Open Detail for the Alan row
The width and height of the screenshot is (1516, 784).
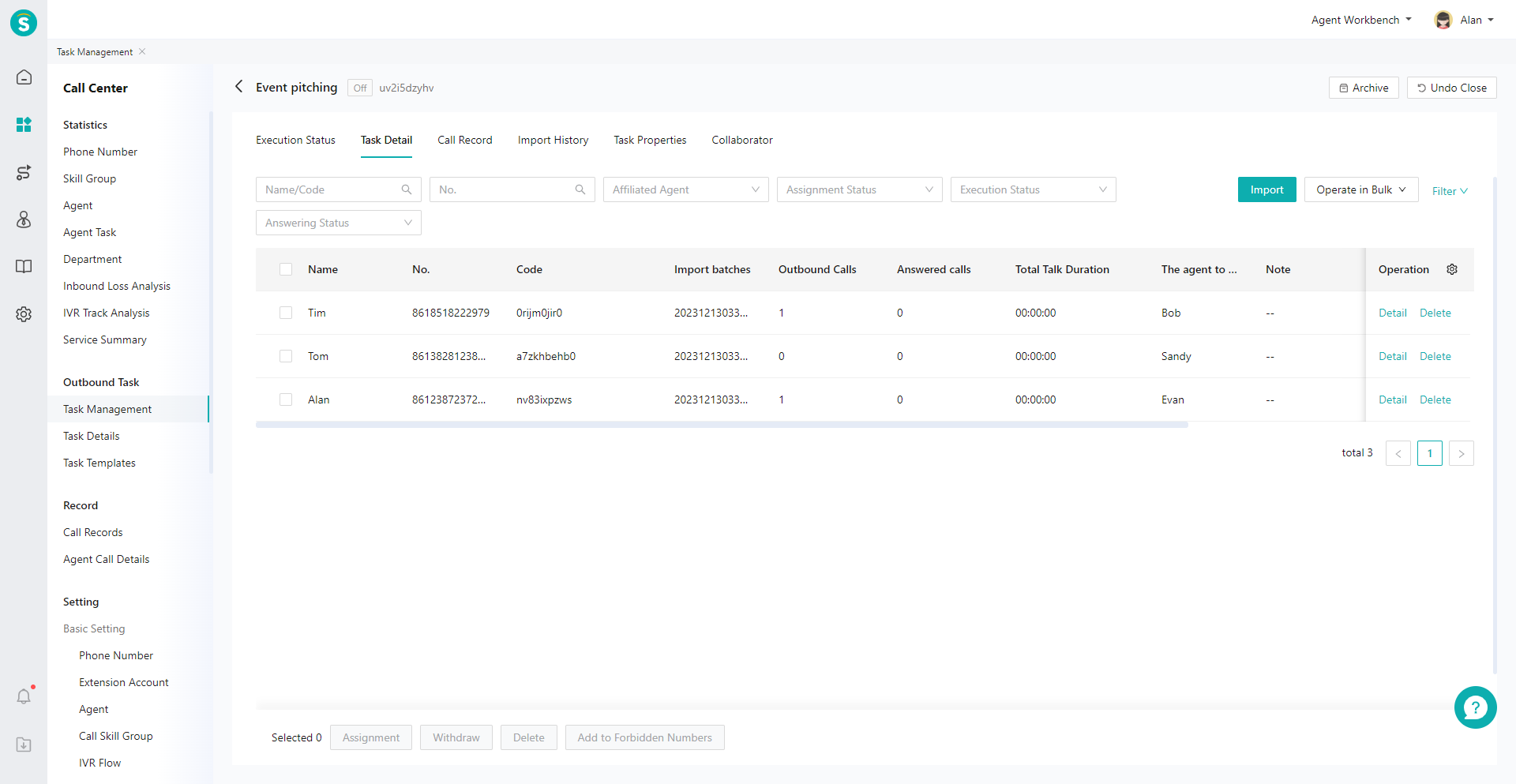coord(1393,400)
